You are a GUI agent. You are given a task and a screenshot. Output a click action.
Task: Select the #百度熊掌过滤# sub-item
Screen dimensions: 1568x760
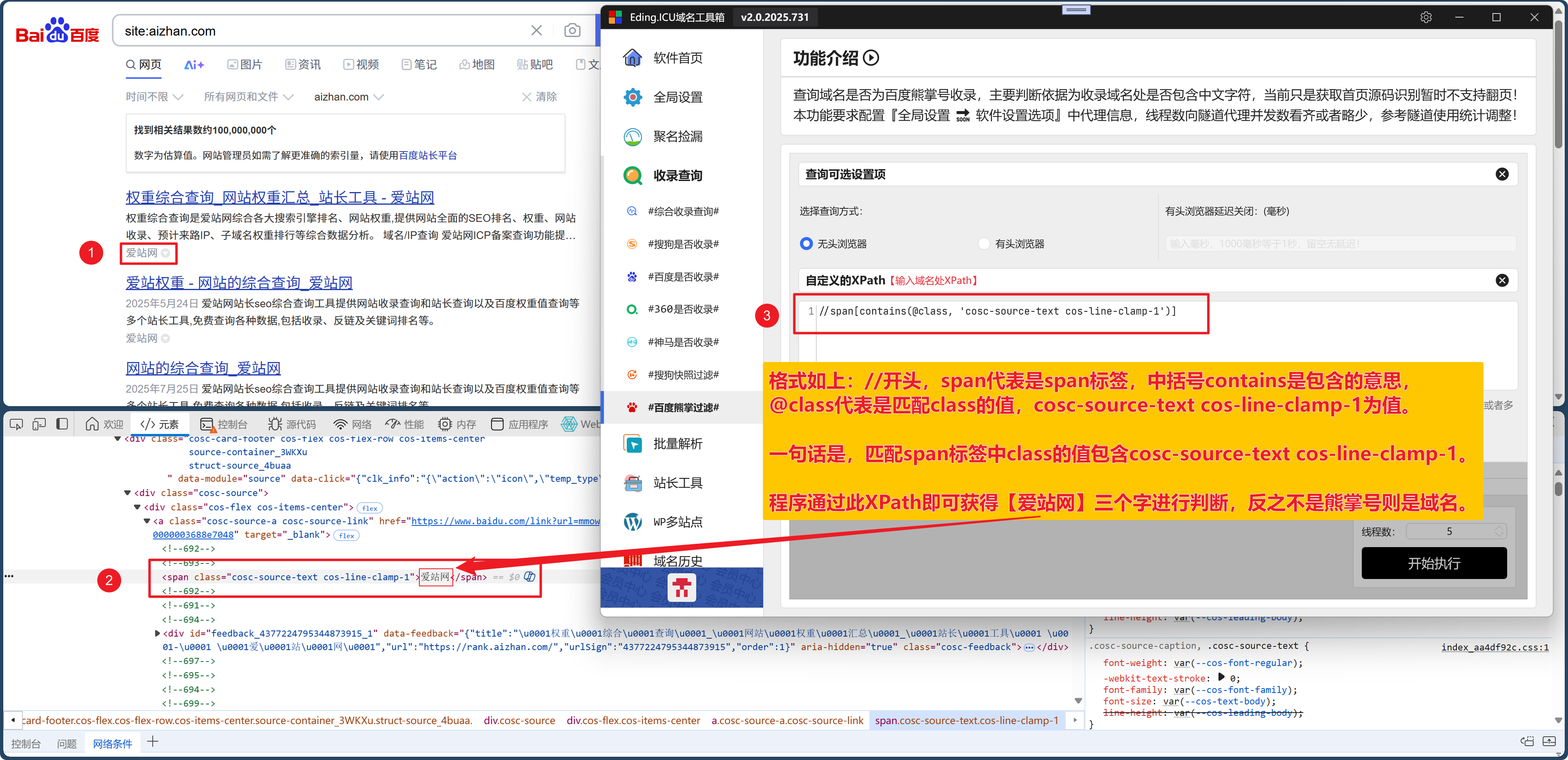pos(682,407)
